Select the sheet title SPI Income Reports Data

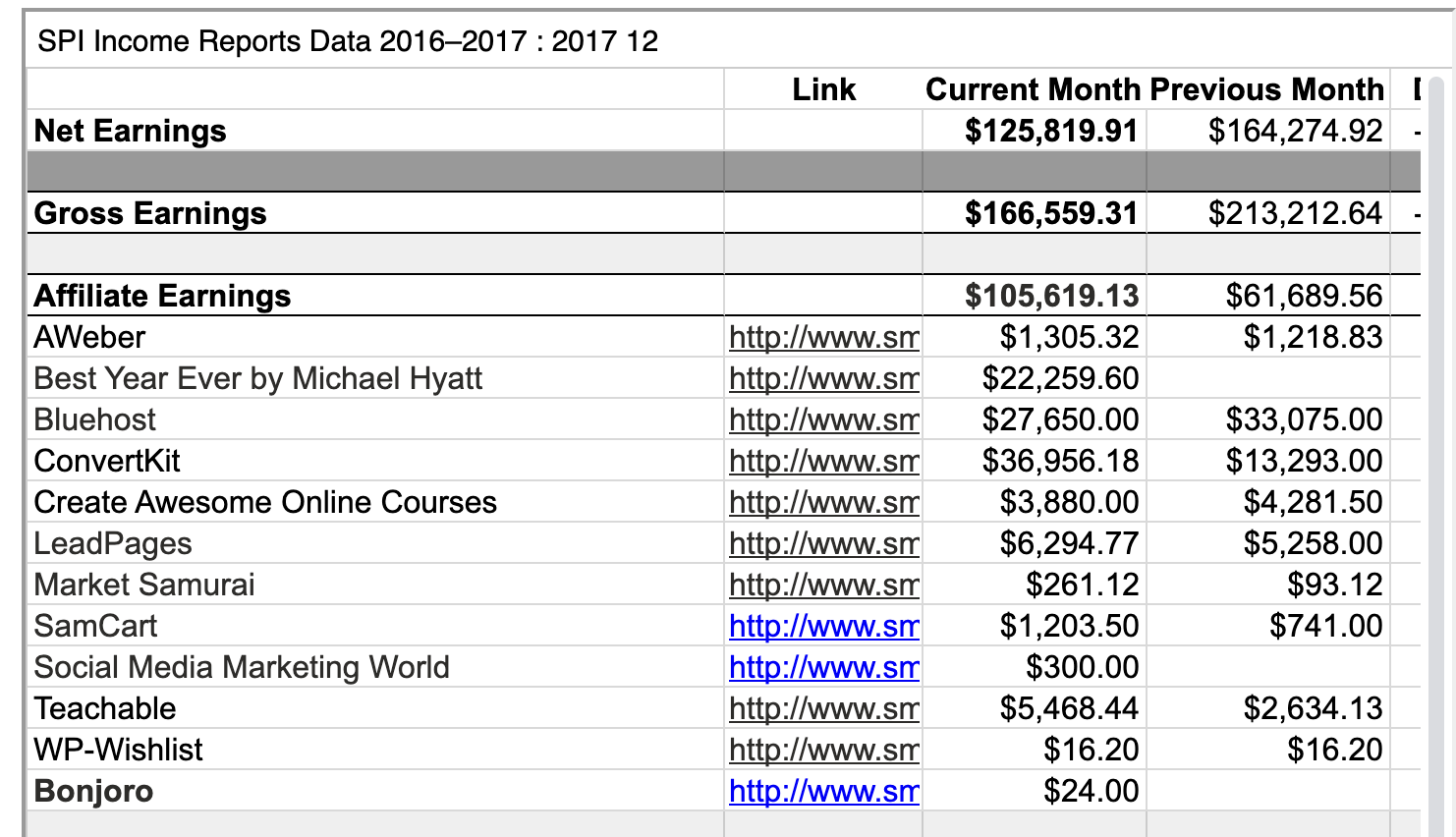click(x=348, y=41)
